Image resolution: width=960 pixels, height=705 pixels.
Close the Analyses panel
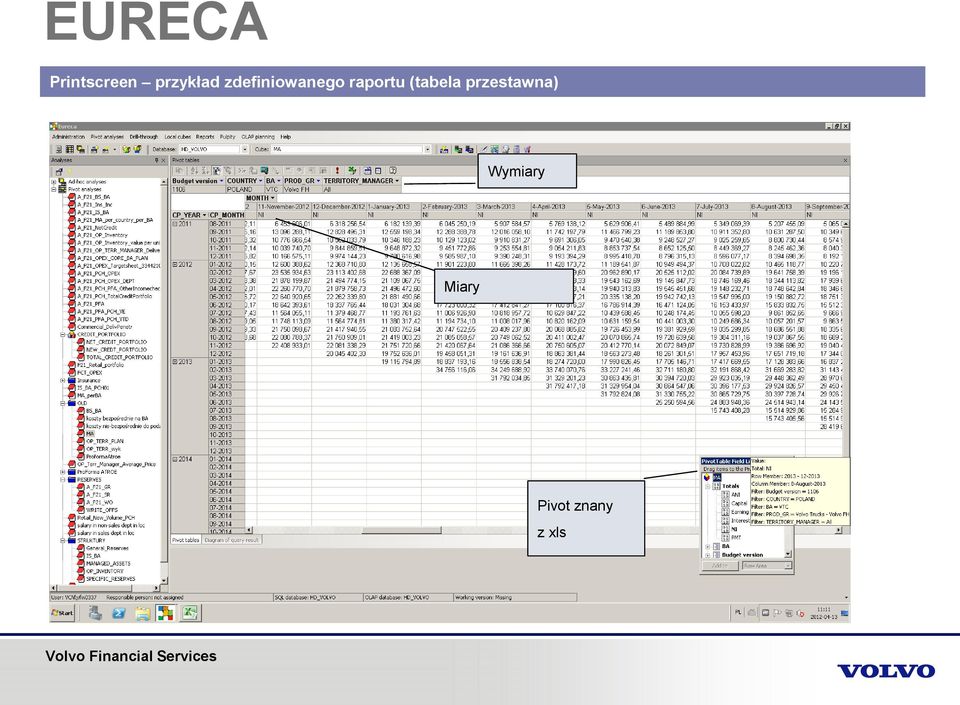click(x=163, y=160)
